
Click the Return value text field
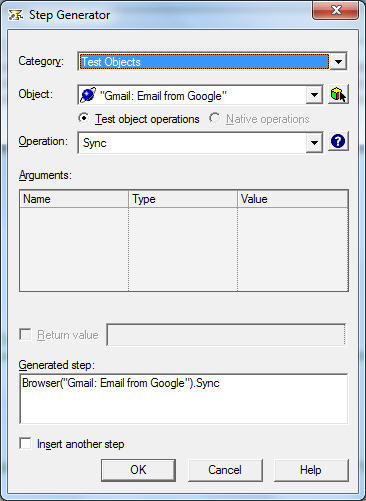pyautogui.click(x=226, y=334)
